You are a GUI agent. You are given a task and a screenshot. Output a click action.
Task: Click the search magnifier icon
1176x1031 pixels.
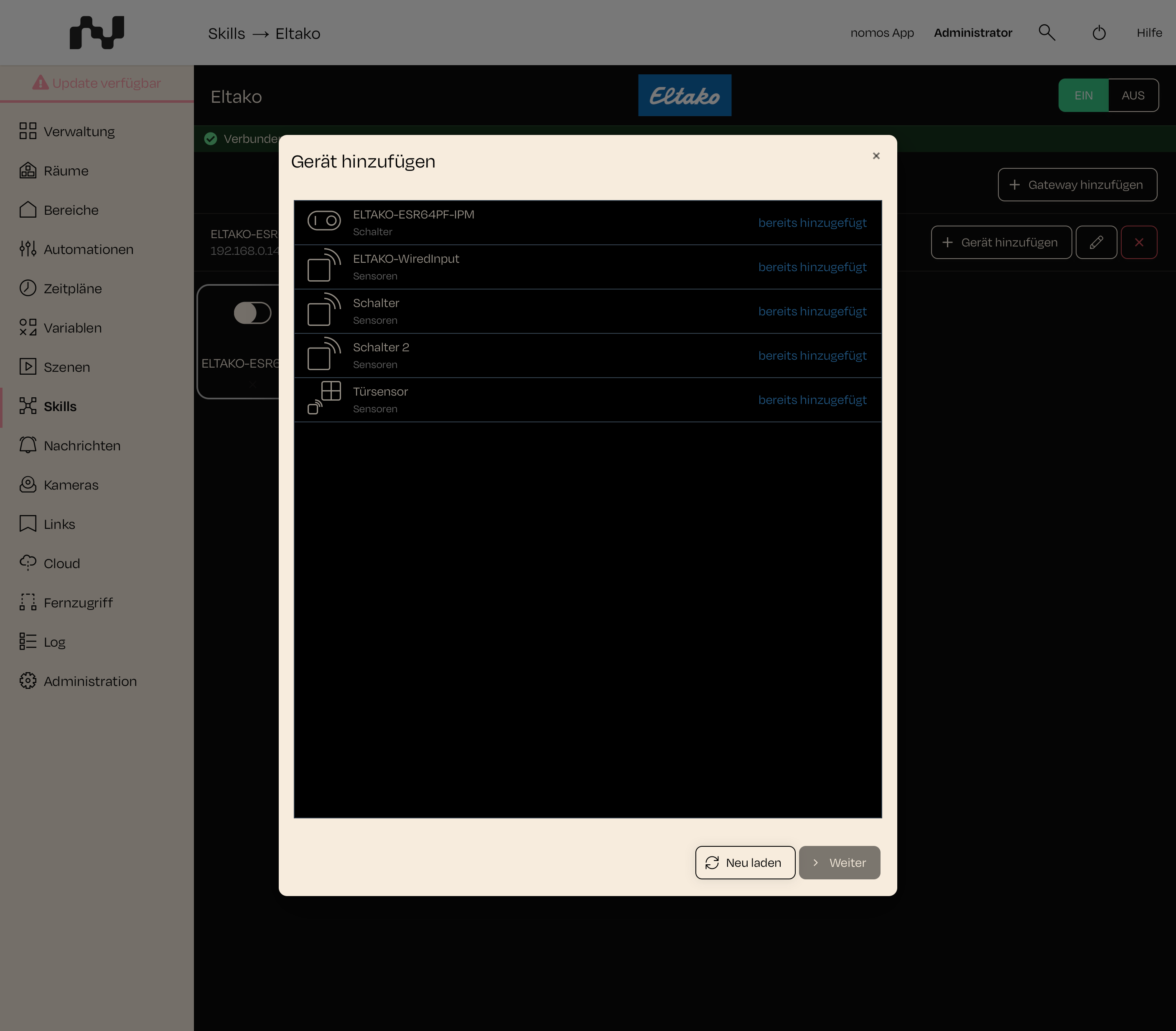click(x=1046, y=33)
